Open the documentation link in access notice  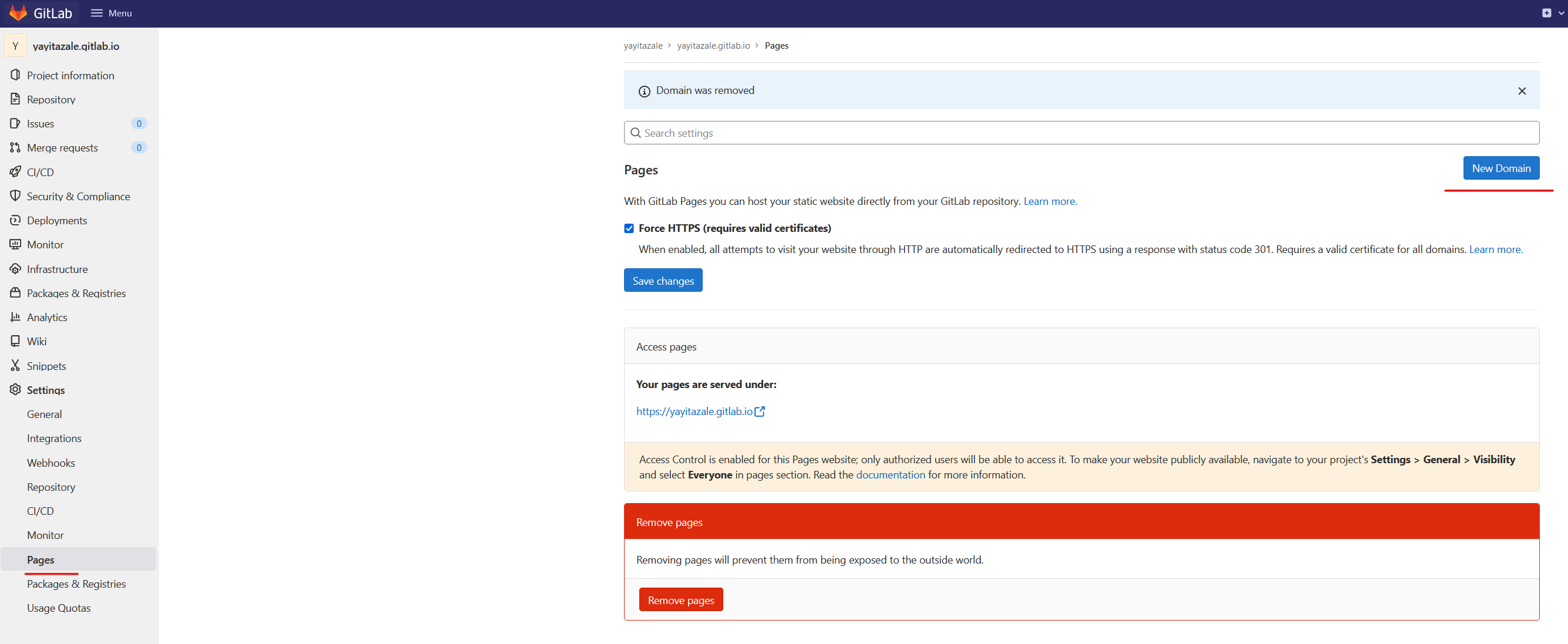point(890,474)
